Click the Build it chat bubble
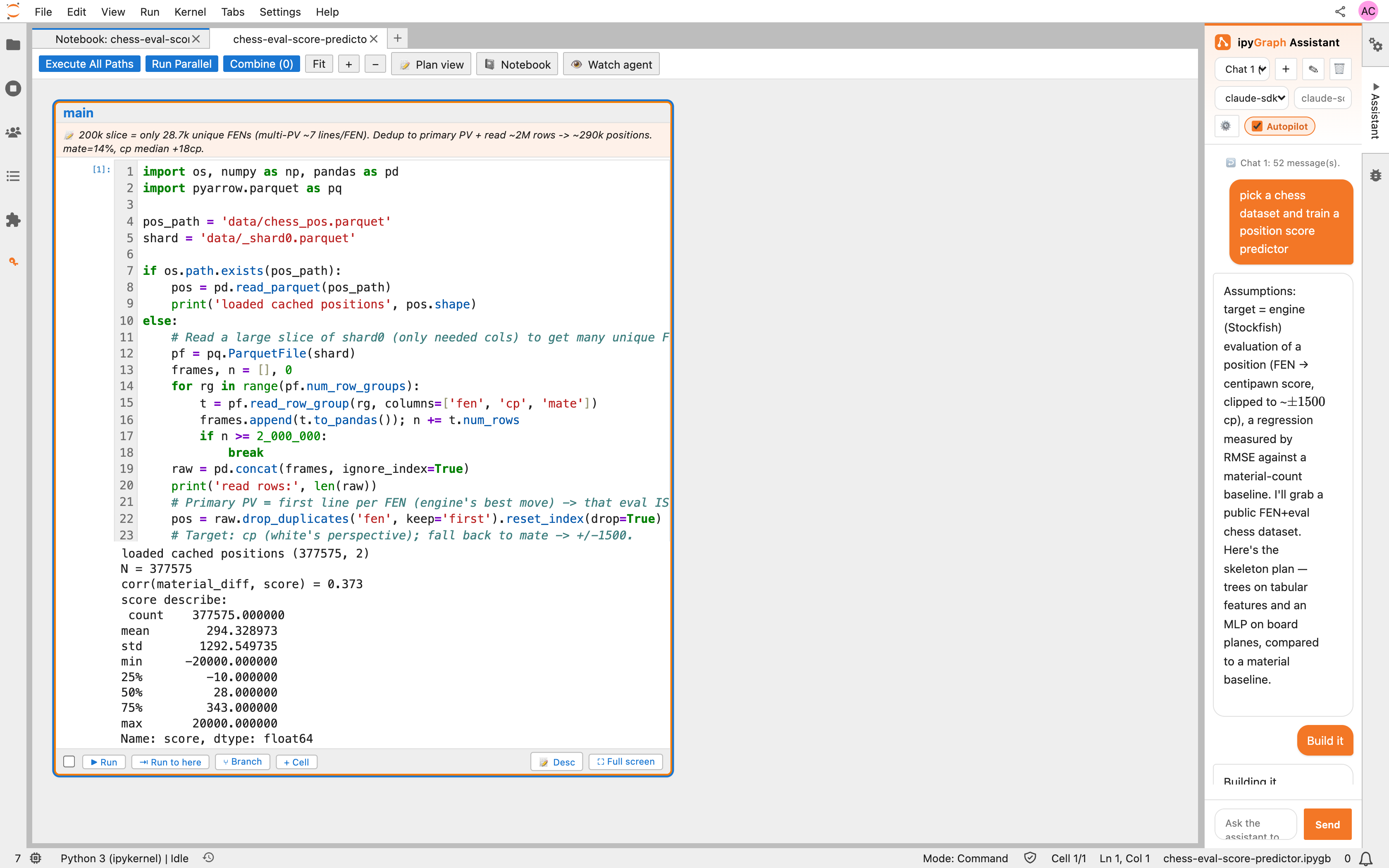Viewport: 1389px width, 868px height. pos(1325,741)
